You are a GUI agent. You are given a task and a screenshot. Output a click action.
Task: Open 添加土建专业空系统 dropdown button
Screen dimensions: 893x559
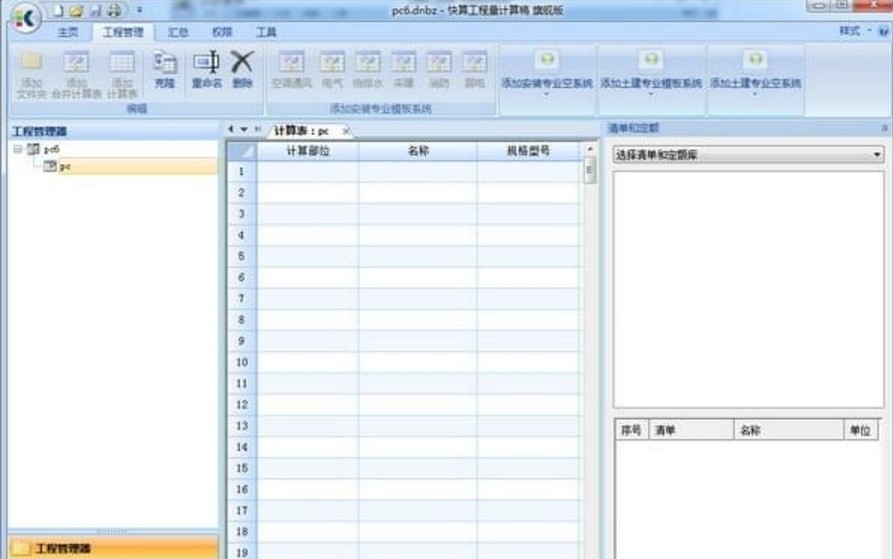pos(755,73)
